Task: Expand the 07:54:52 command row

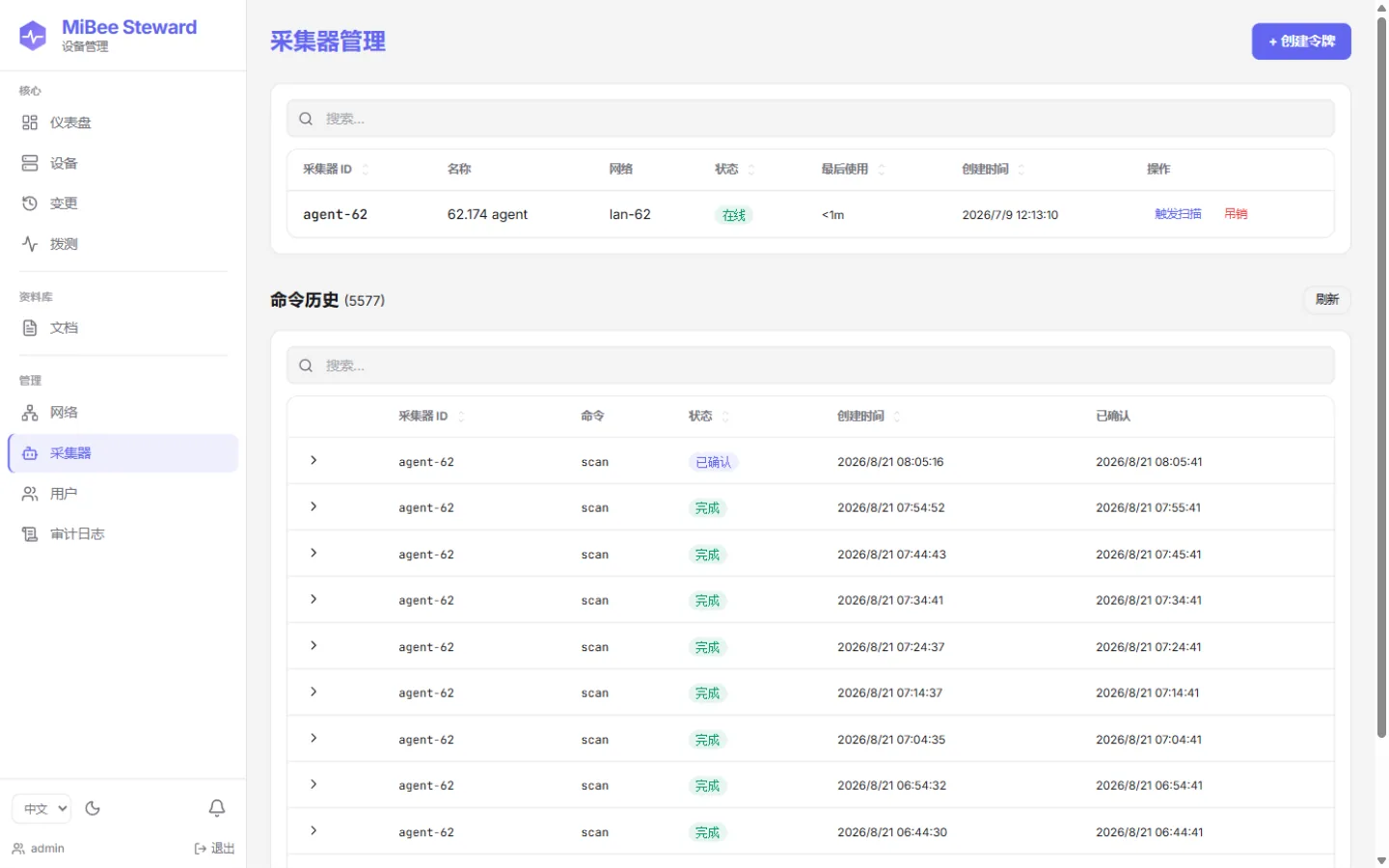Action: click(x=313, y=507)
